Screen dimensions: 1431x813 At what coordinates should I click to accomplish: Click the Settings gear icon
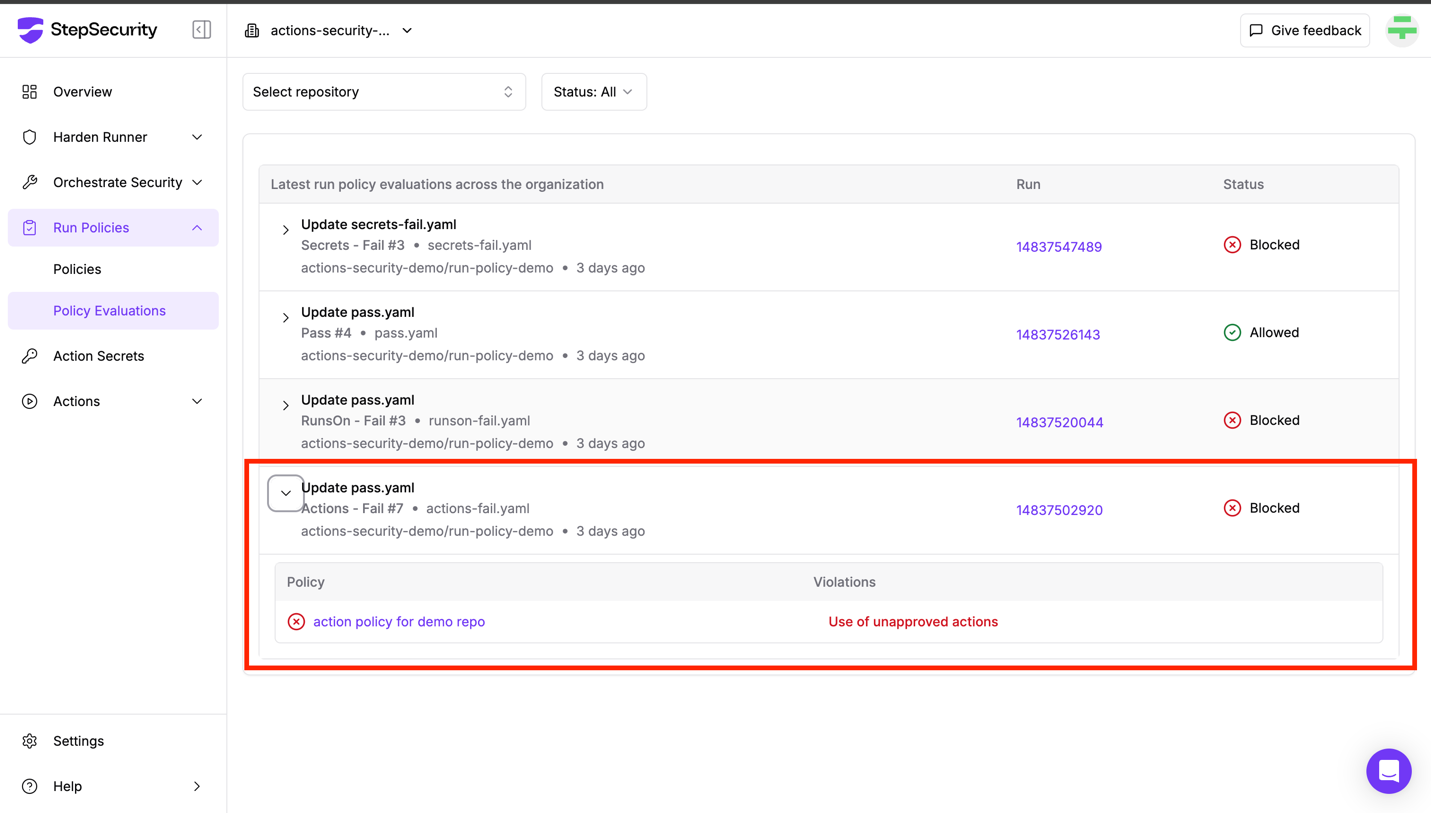[x=30, y=741]
